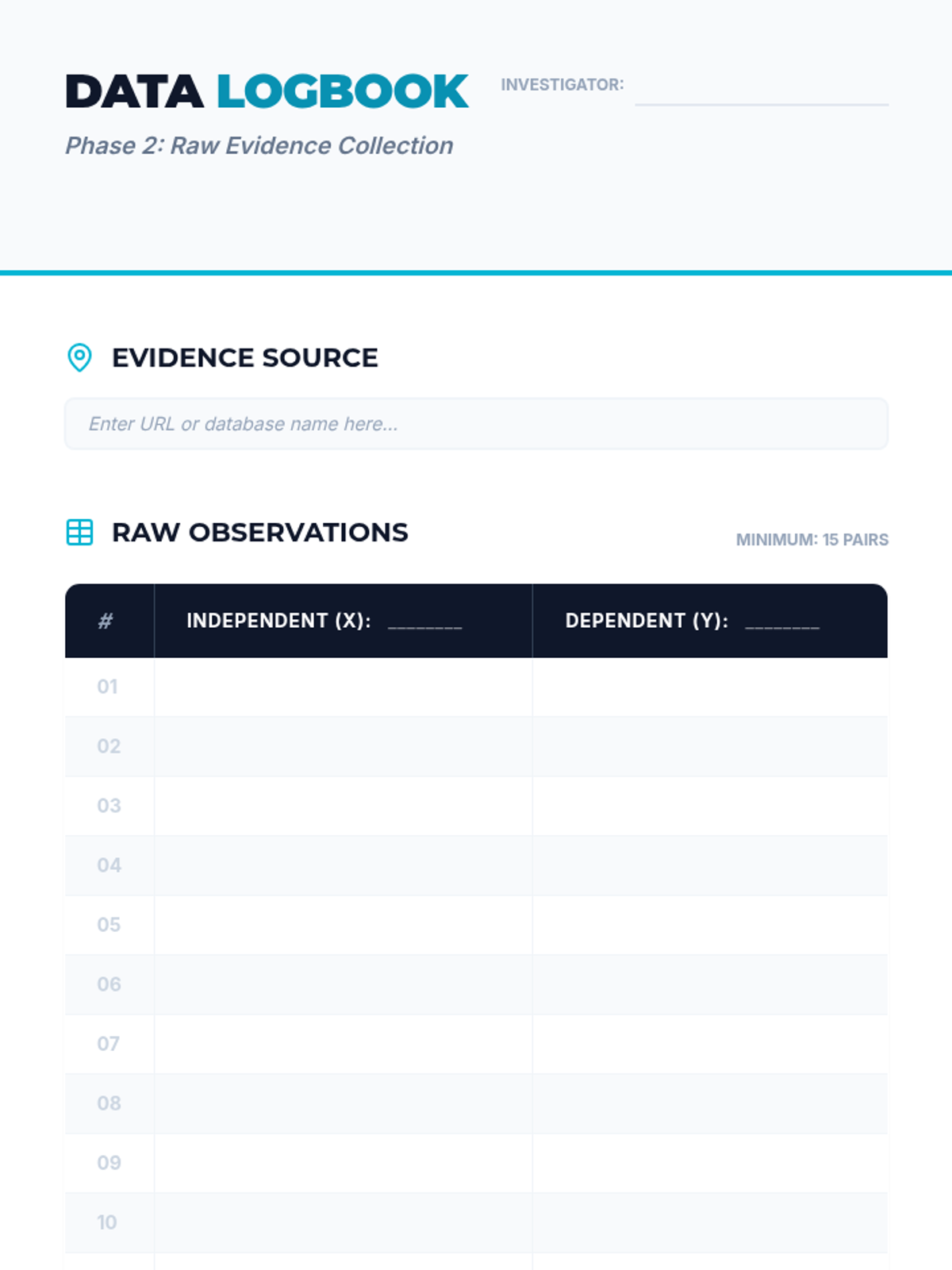
Task: Click row 07 Dependent (Y) cell
Action: [709, 1044]
